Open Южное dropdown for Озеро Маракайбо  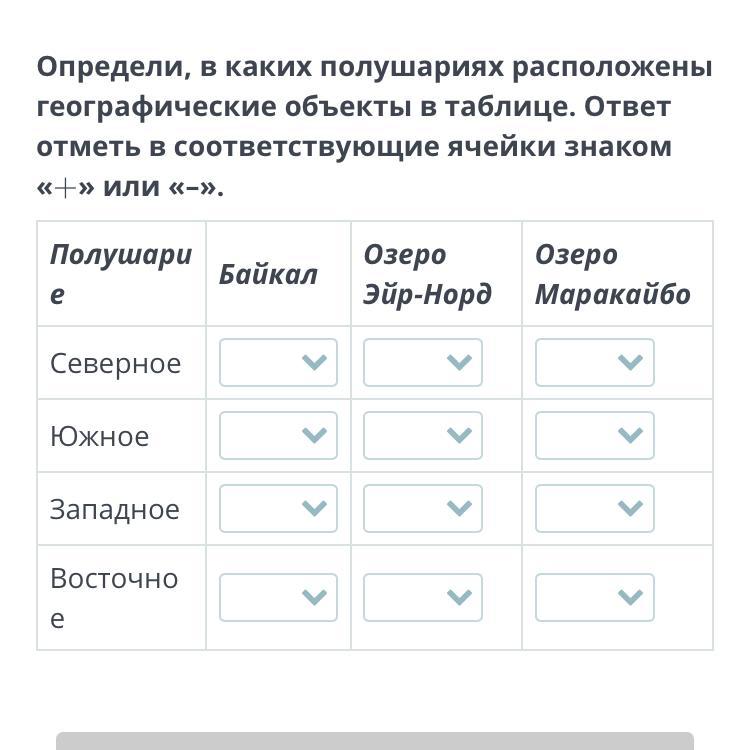click(x=595, y=435)
